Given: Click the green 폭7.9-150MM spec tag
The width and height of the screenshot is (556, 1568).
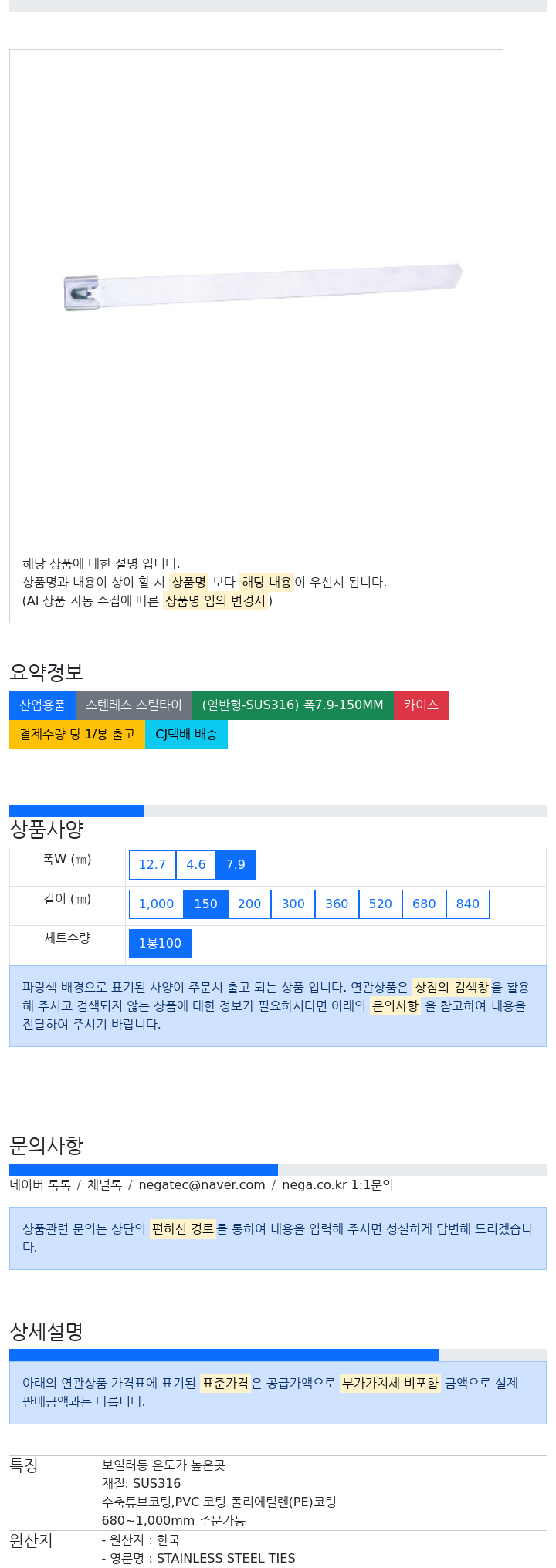Looking at the screenshot, I should pyautogui.click(x=293, y=705).
